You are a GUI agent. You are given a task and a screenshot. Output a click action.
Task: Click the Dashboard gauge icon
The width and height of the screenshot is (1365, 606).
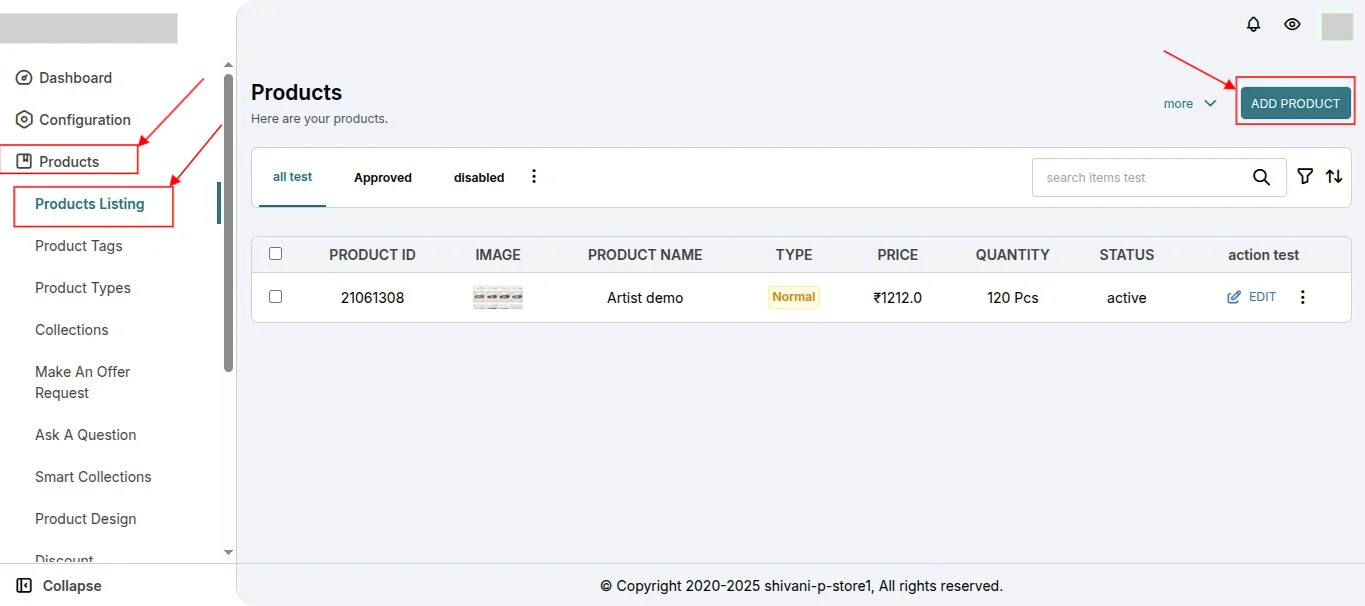pos(24,78)
